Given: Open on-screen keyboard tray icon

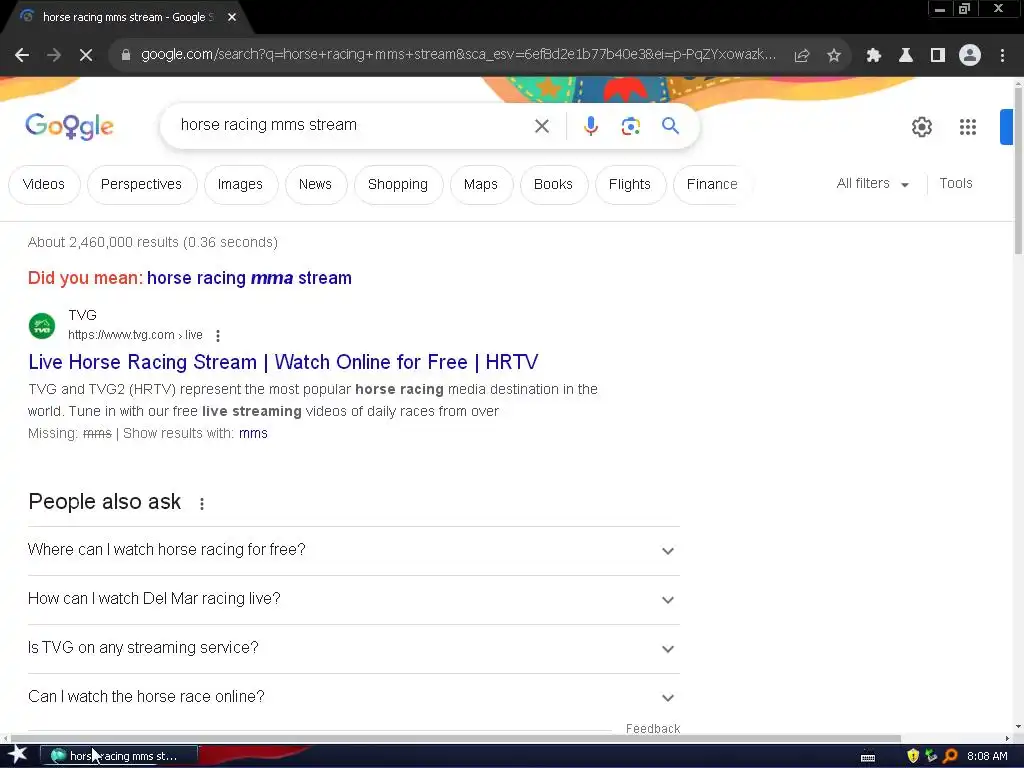Looking at the screenshot, I should click(868, 757).
